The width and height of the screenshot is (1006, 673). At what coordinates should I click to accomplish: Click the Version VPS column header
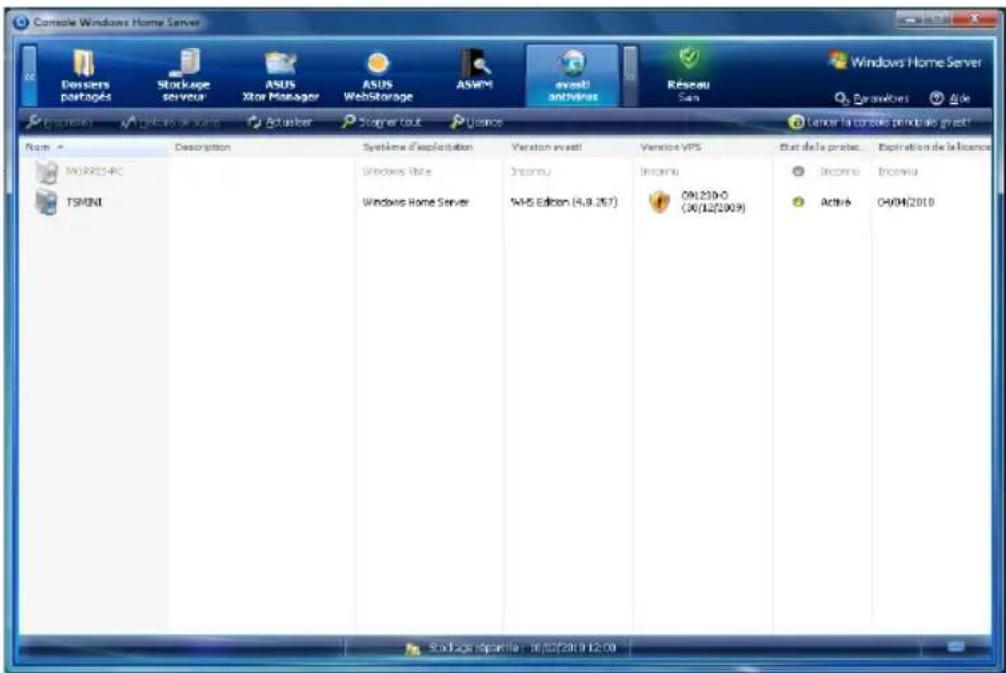pyautogui.click(x=704, y=147)
